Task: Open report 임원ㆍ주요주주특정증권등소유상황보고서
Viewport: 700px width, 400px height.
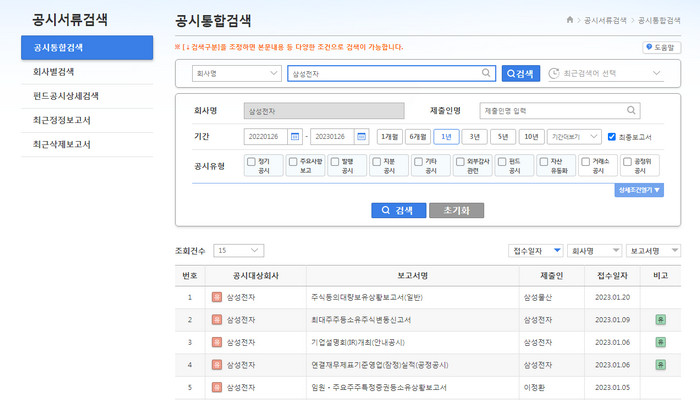Action: [379, 388]
